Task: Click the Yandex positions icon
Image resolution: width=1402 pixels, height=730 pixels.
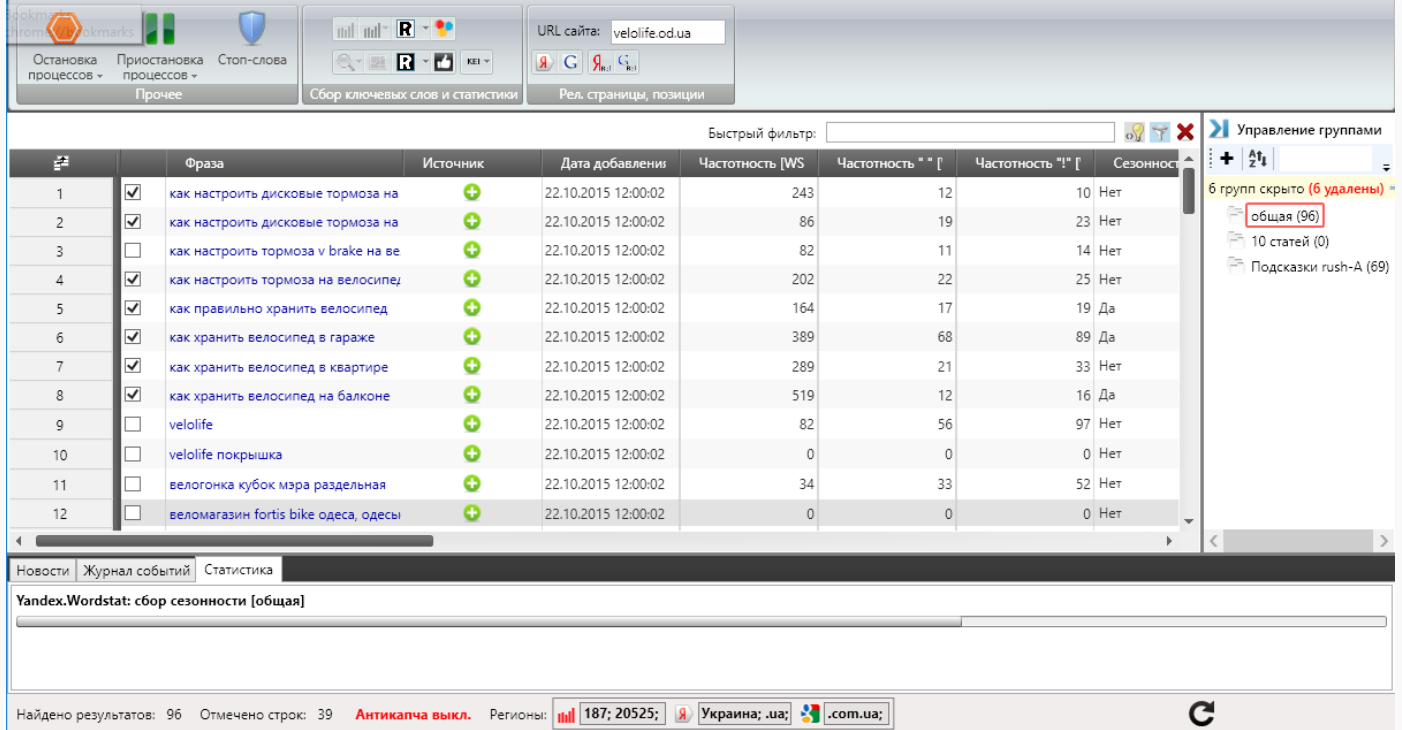Action: pyautogui.click(x=599, y=63)
